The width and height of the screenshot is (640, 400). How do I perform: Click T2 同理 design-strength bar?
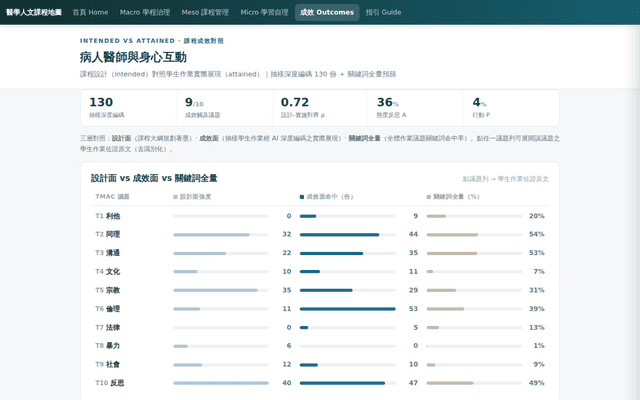(211, 235)
